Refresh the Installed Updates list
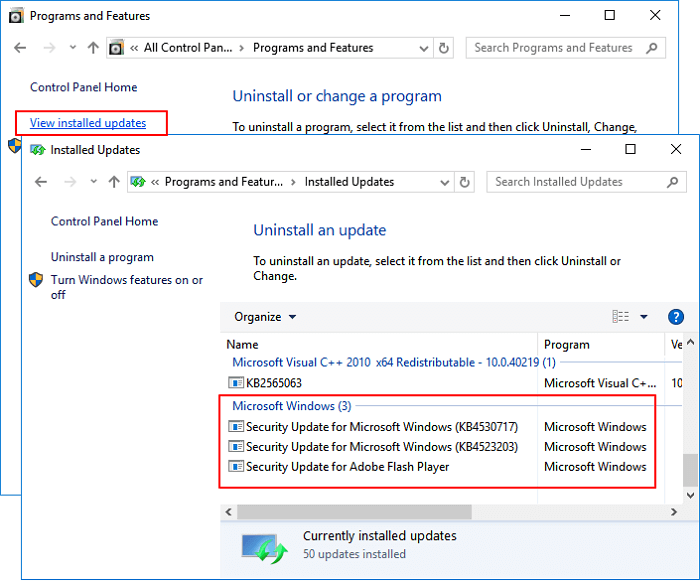 coord(465,182)
